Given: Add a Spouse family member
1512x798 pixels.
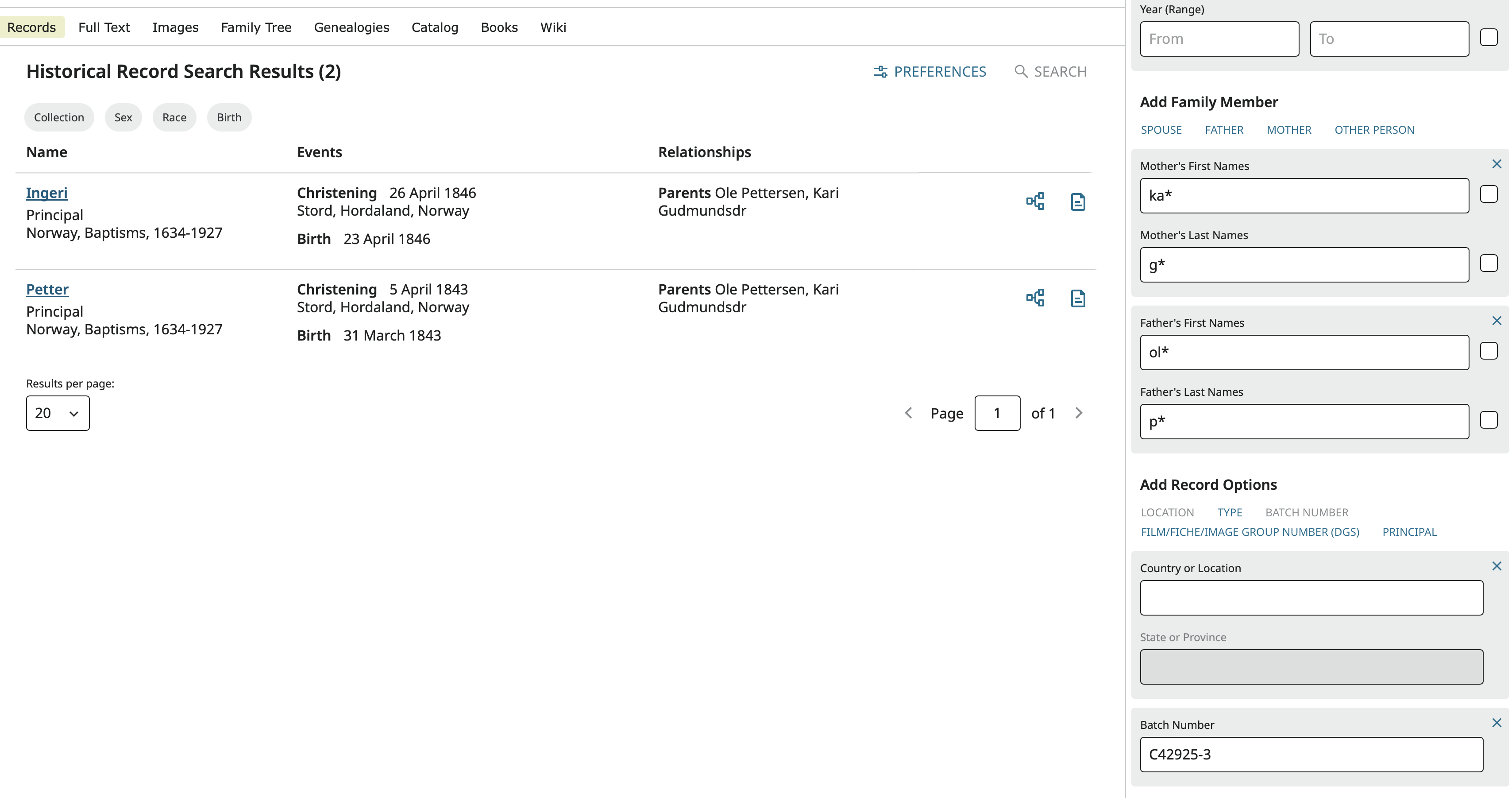Looking at the screenshot, I should coord(1161,129).
